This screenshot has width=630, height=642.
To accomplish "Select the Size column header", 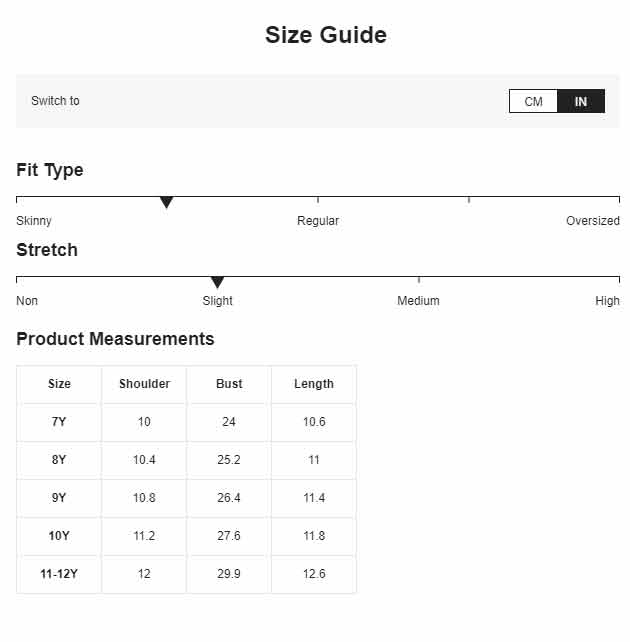I will (x=59, y=384).
